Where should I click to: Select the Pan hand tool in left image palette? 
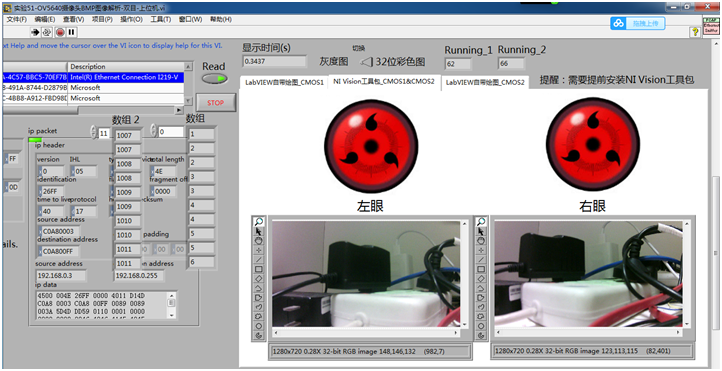(x=259, y=241)
